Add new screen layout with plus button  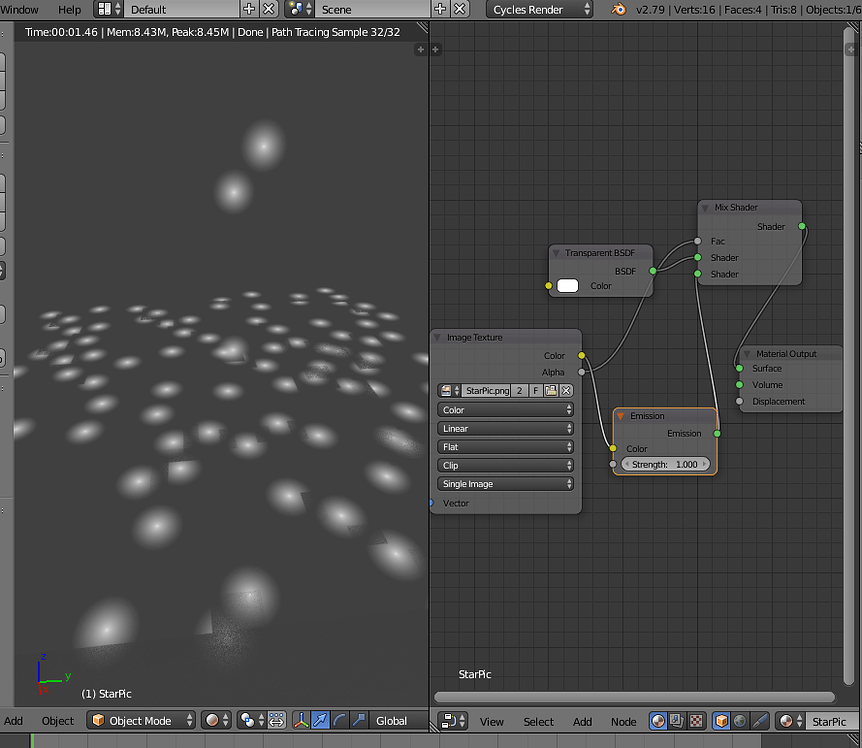[249, 9]
